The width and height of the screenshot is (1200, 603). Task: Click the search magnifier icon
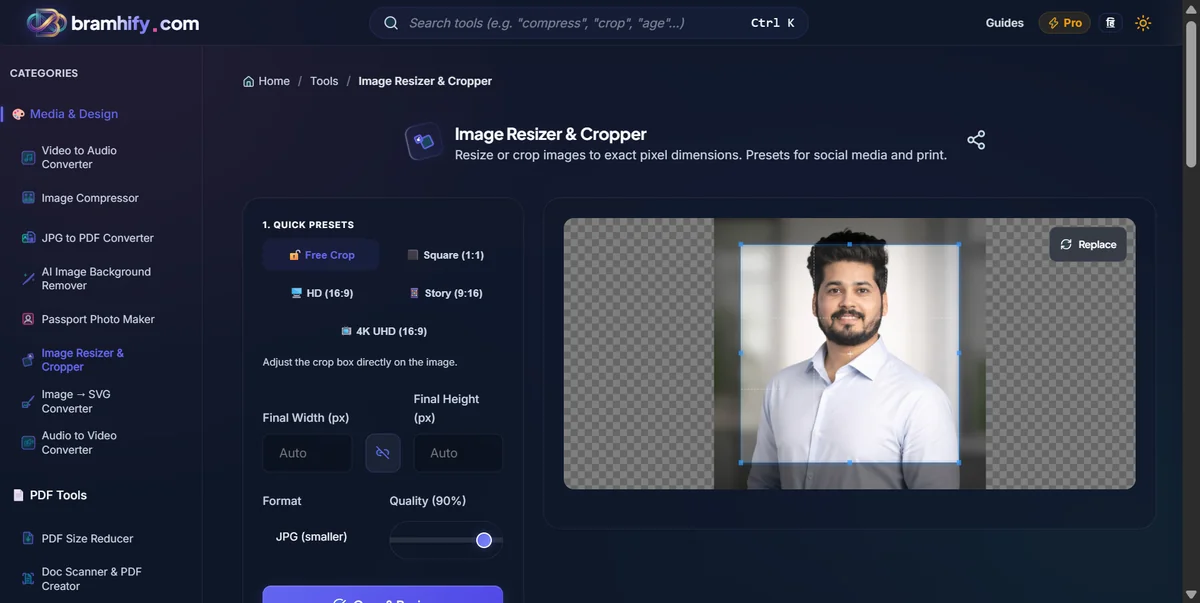(x=391, y=23)
